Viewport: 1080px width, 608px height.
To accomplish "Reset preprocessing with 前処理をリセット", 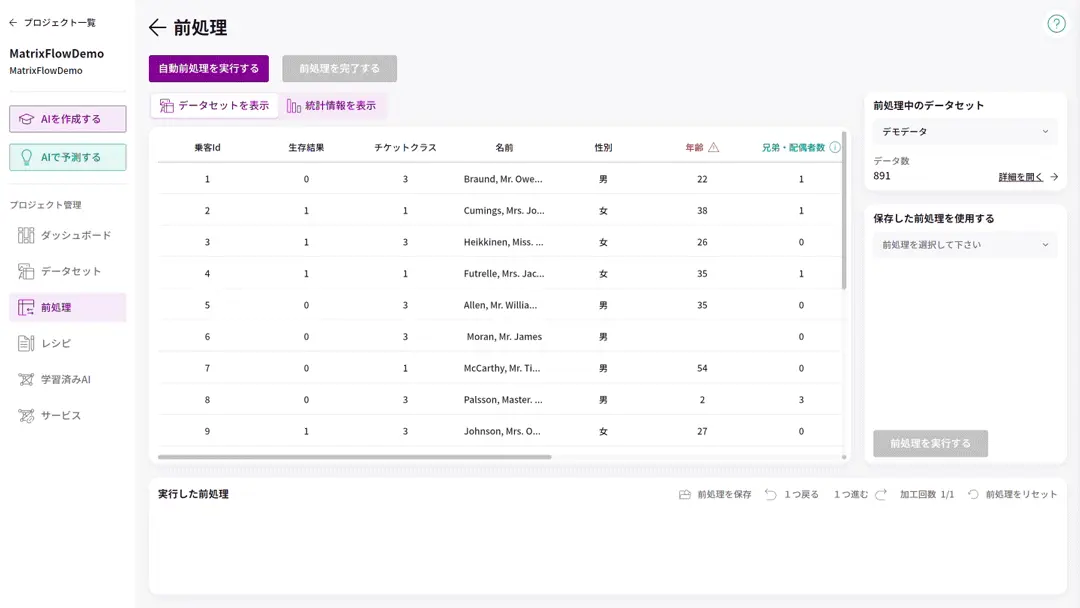I will [1012, 494].
